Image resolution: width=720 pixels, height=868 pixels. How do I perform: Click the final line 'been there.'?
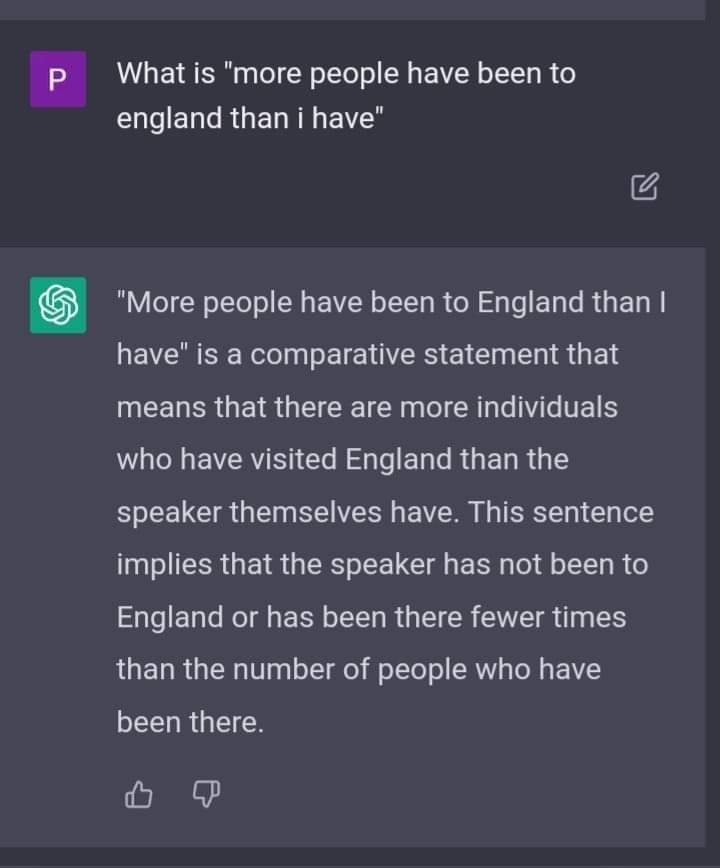[x=190, y=721]
